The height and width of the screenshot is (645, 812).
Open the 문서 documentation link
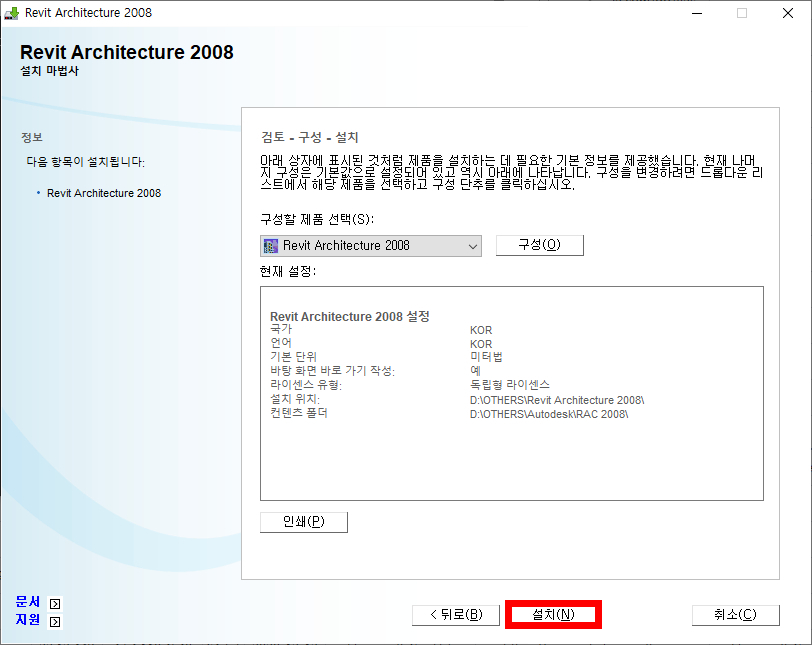27,602
